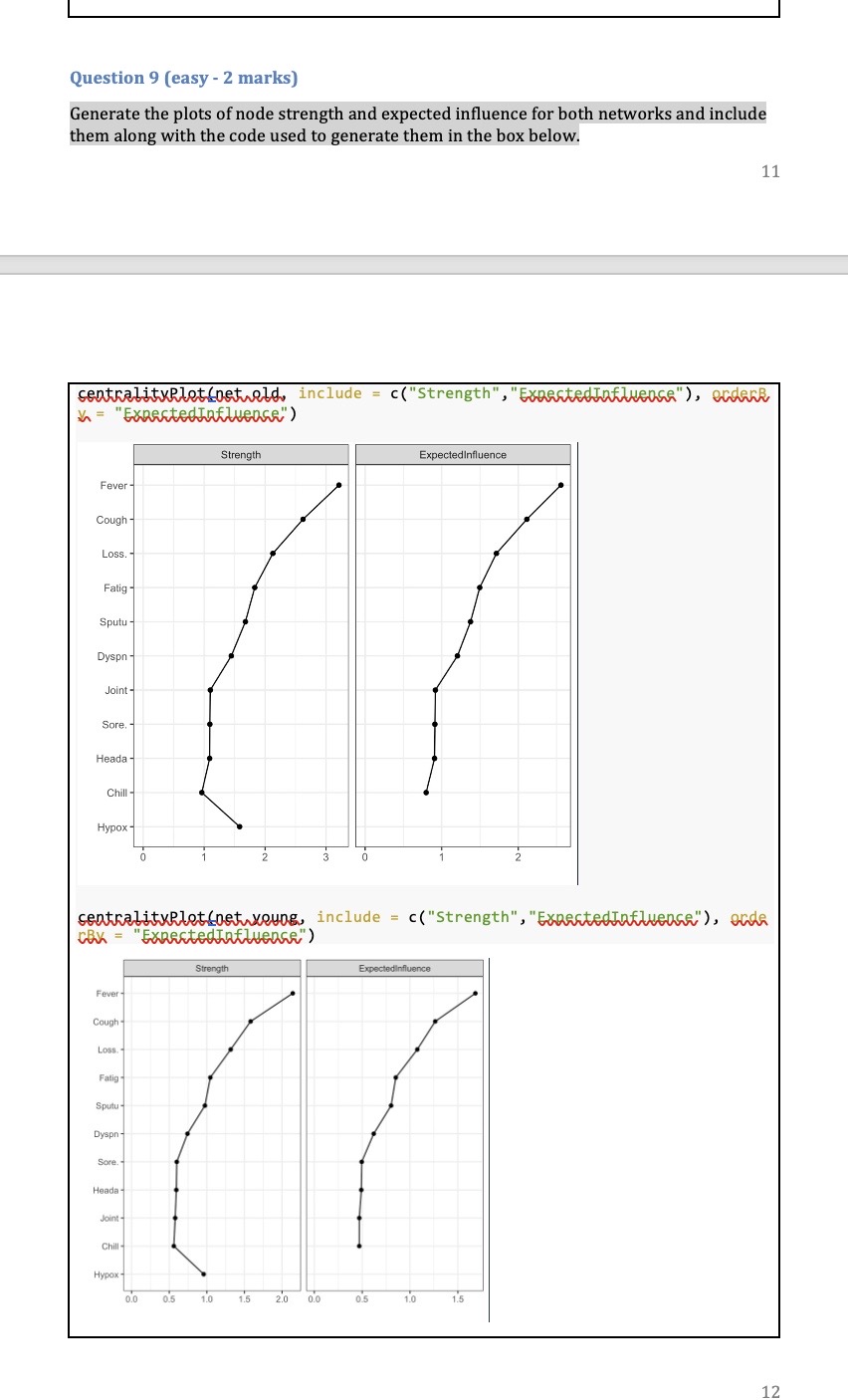Click the Fever data point in net_young ExpectedInfluence panel
This screenshot has width=848, height=1400.
pos(475,993)
